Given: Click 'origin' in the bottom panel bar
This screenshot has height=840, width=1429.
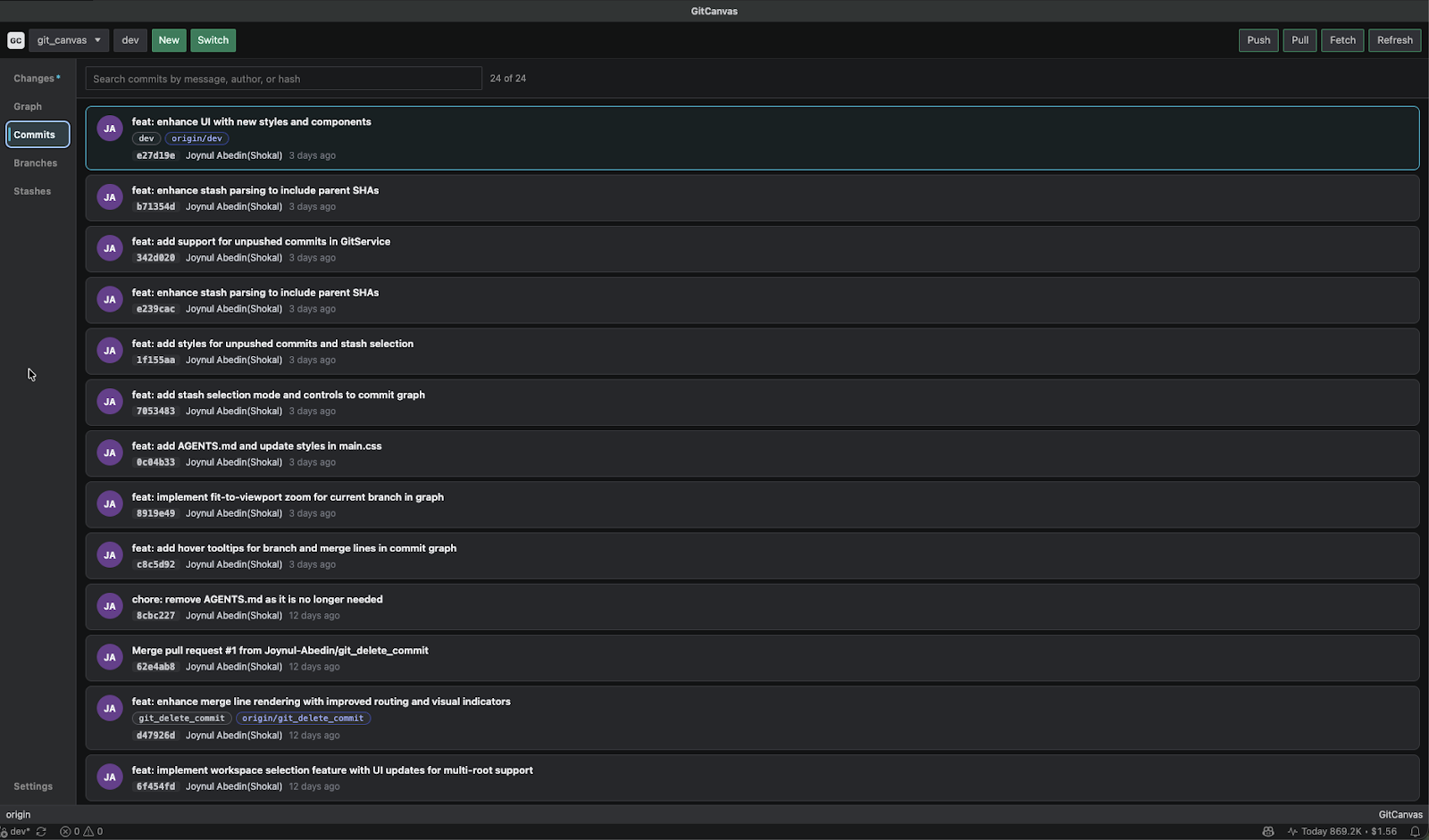Looking at the screenshot, I should coord(18,814).
